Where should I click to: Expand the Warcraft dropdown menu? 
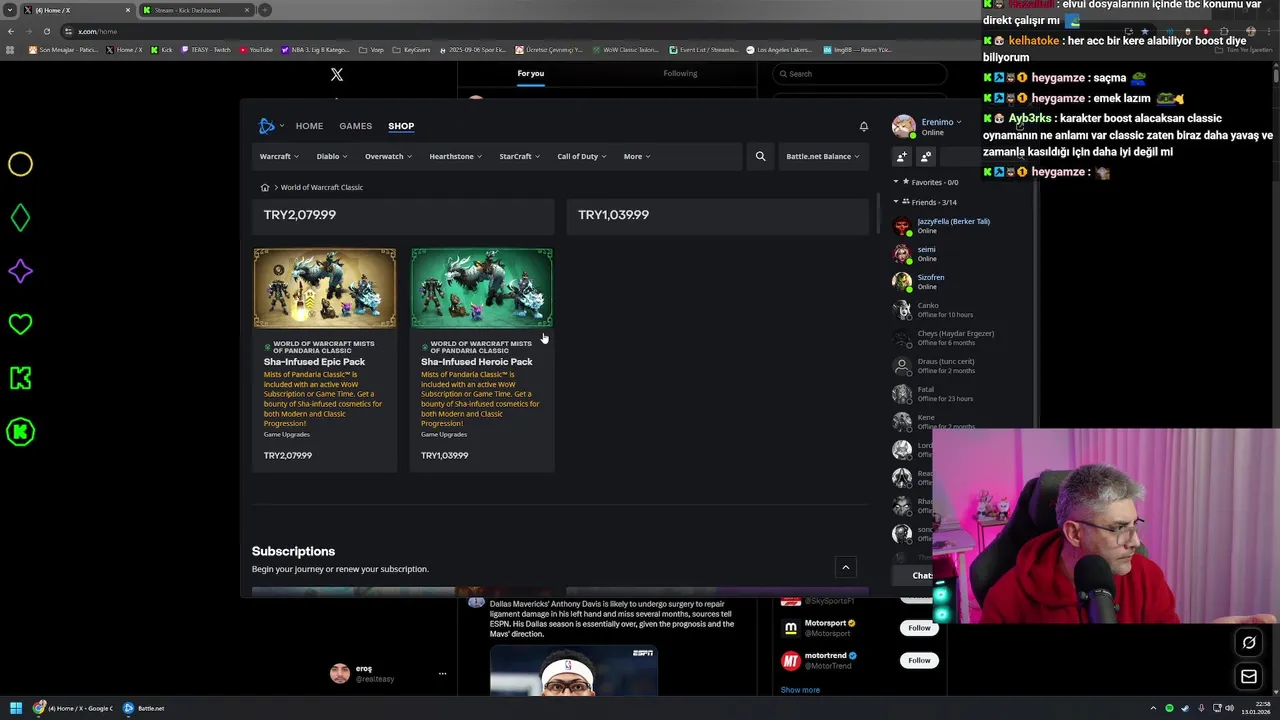coord(279,156)
